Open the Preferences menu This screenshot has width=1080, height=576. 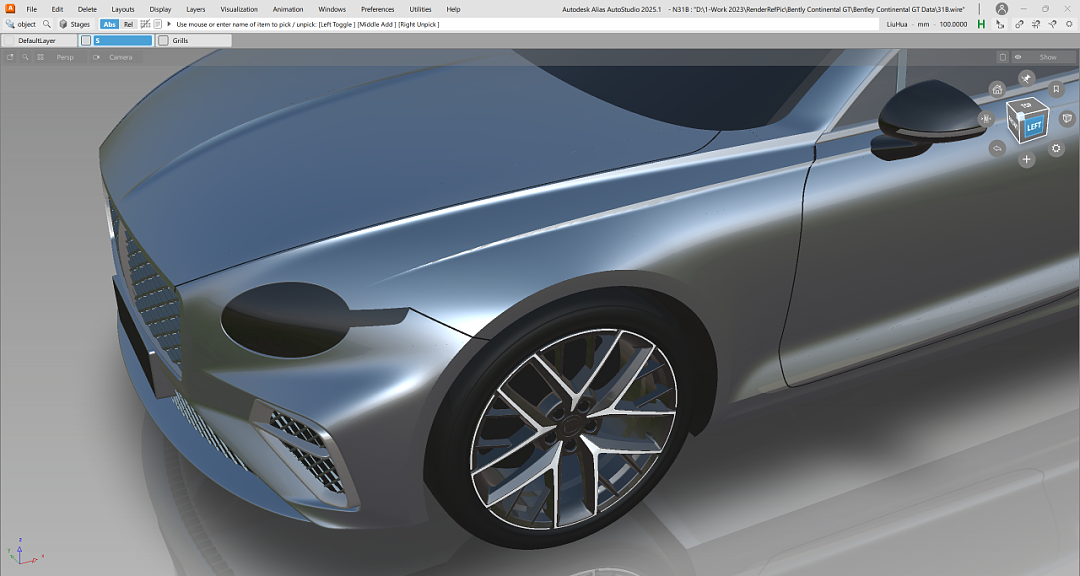point(377,9)
